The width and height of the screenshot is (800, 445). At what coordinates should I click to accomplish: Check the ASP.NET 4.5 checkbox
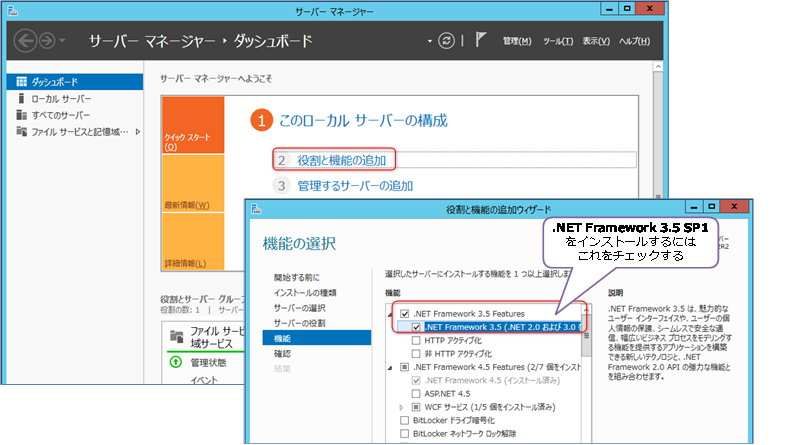coord(416,393)
